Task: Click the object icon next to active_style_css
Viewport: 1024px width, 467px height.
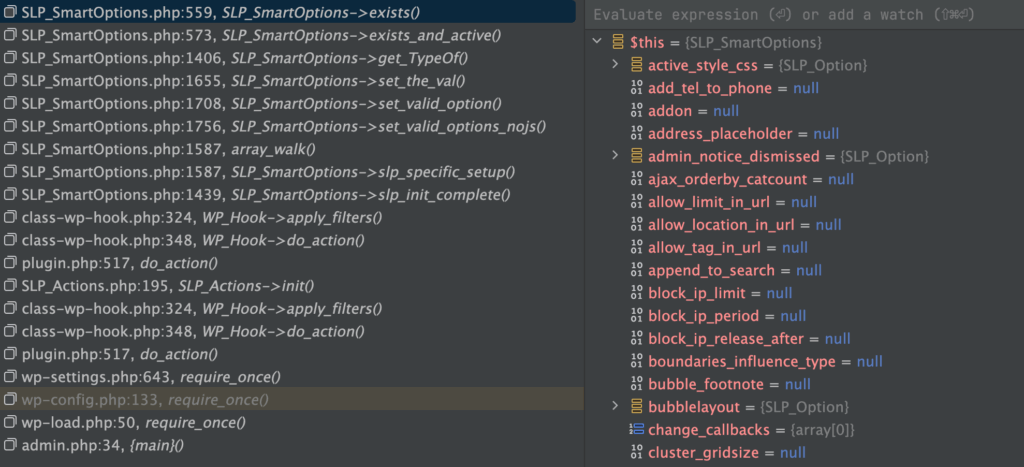Action: [x=637, y=65]
